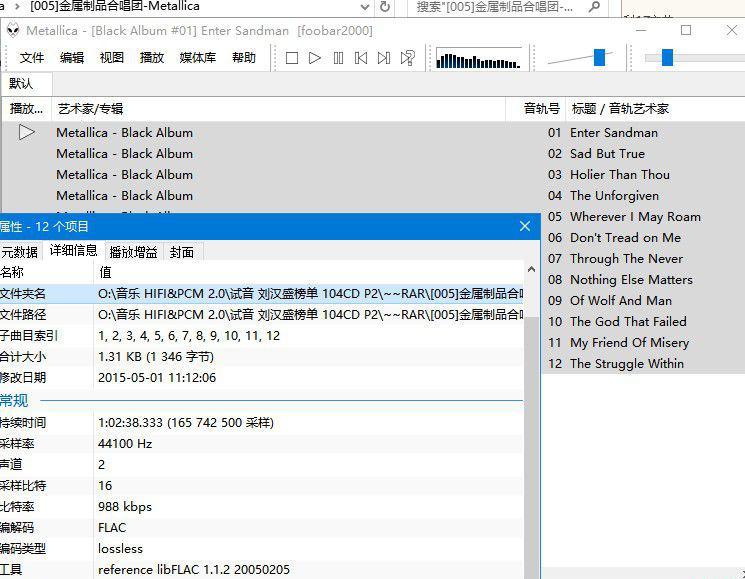The width and height of the screenshot is (745, 579).
Task: Click the 修改日期 value 2015-05-01 11:12:06
Action: pyautogui.click(x=157, y=378)
